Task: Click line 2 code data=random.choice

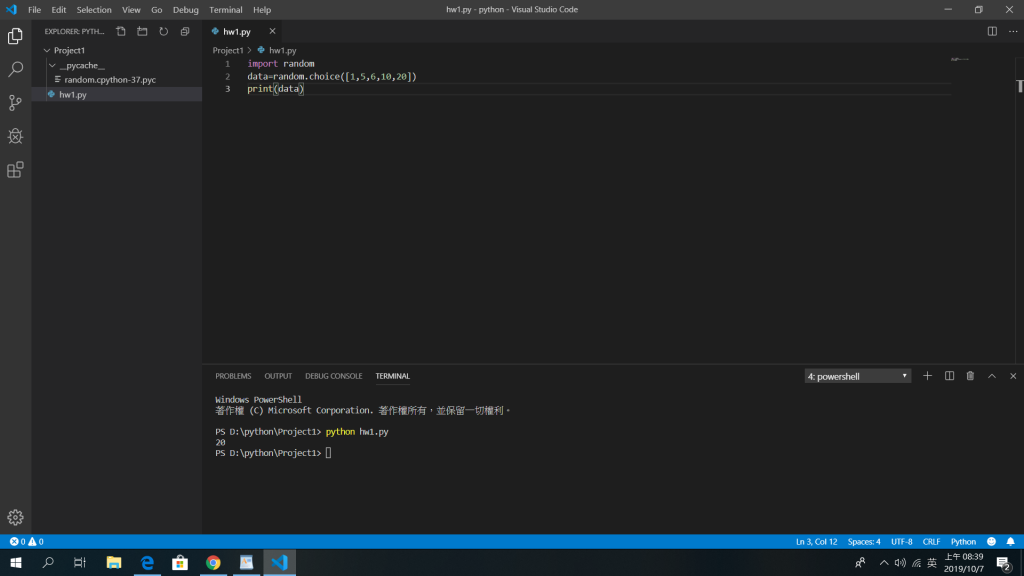Action: (332, 76)
